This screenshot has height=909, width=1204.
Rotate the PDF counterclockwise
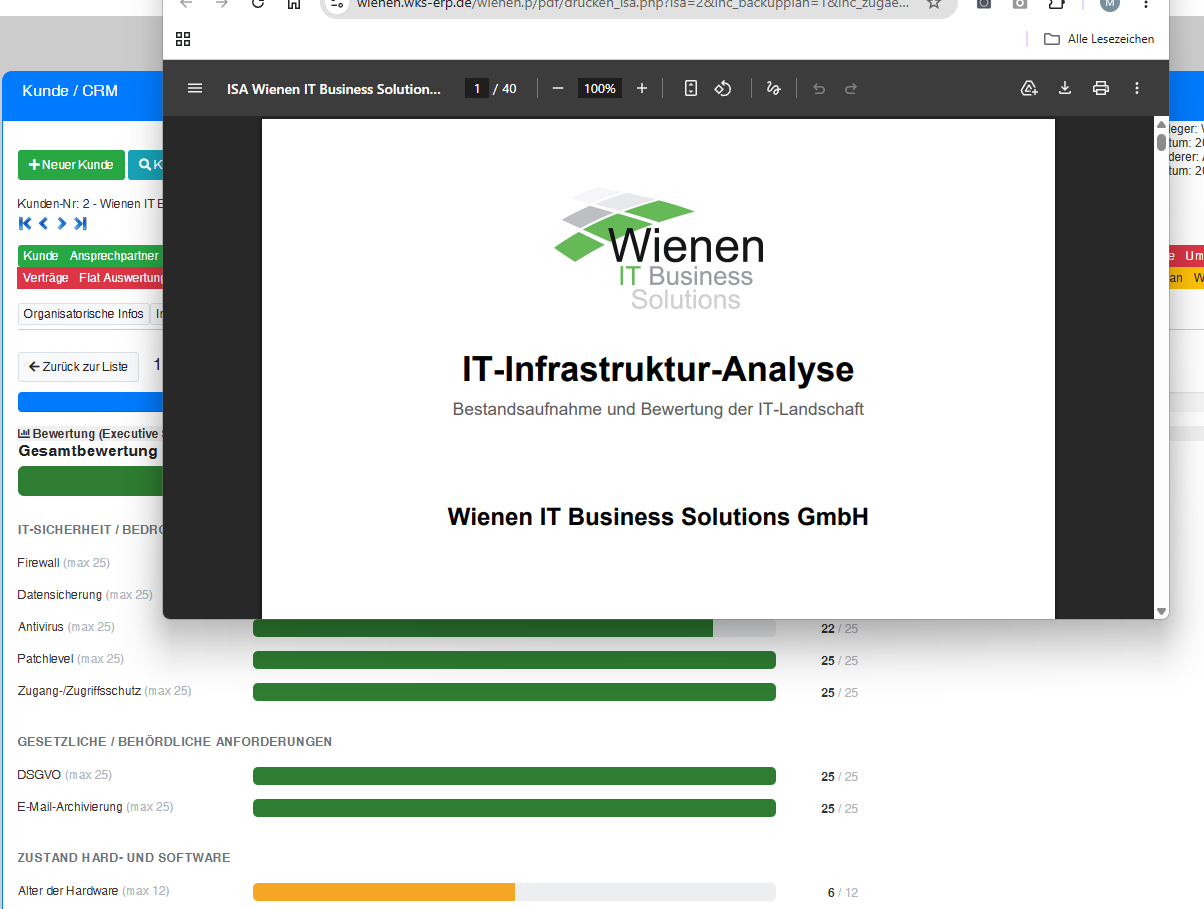click(723, 88)
